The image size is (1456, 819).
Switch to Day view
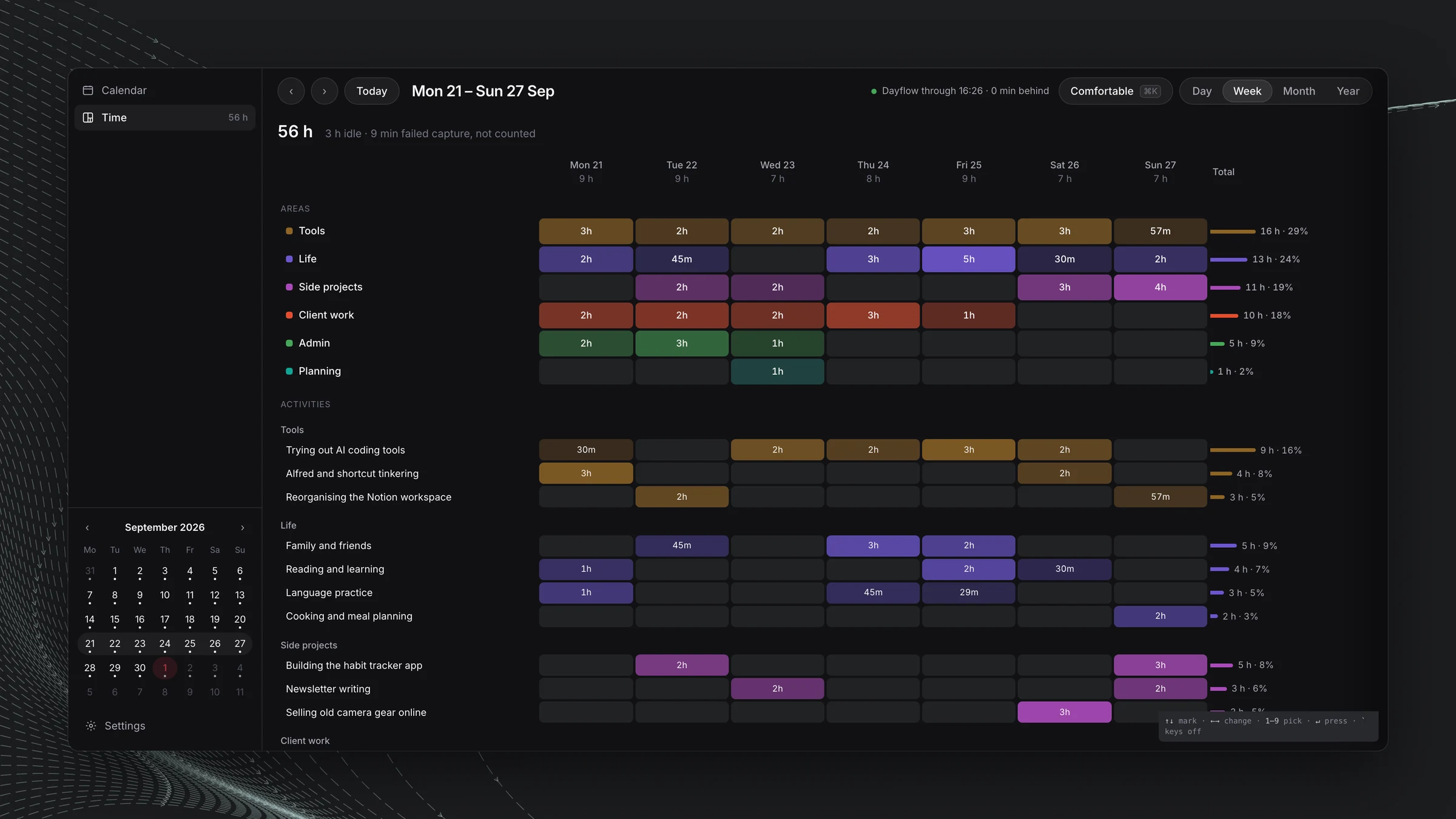(x=1202, y=91)
